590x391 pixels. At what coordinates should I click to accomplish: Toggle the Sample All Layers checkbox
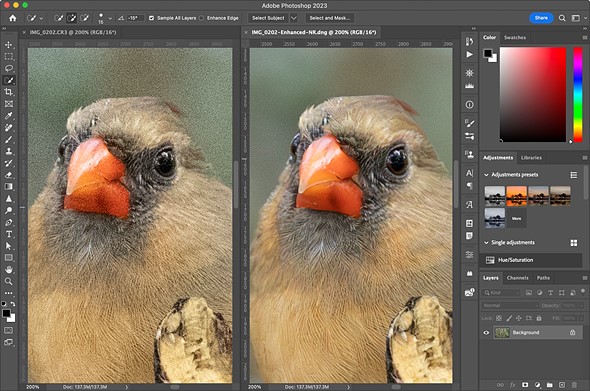(151, 18)
